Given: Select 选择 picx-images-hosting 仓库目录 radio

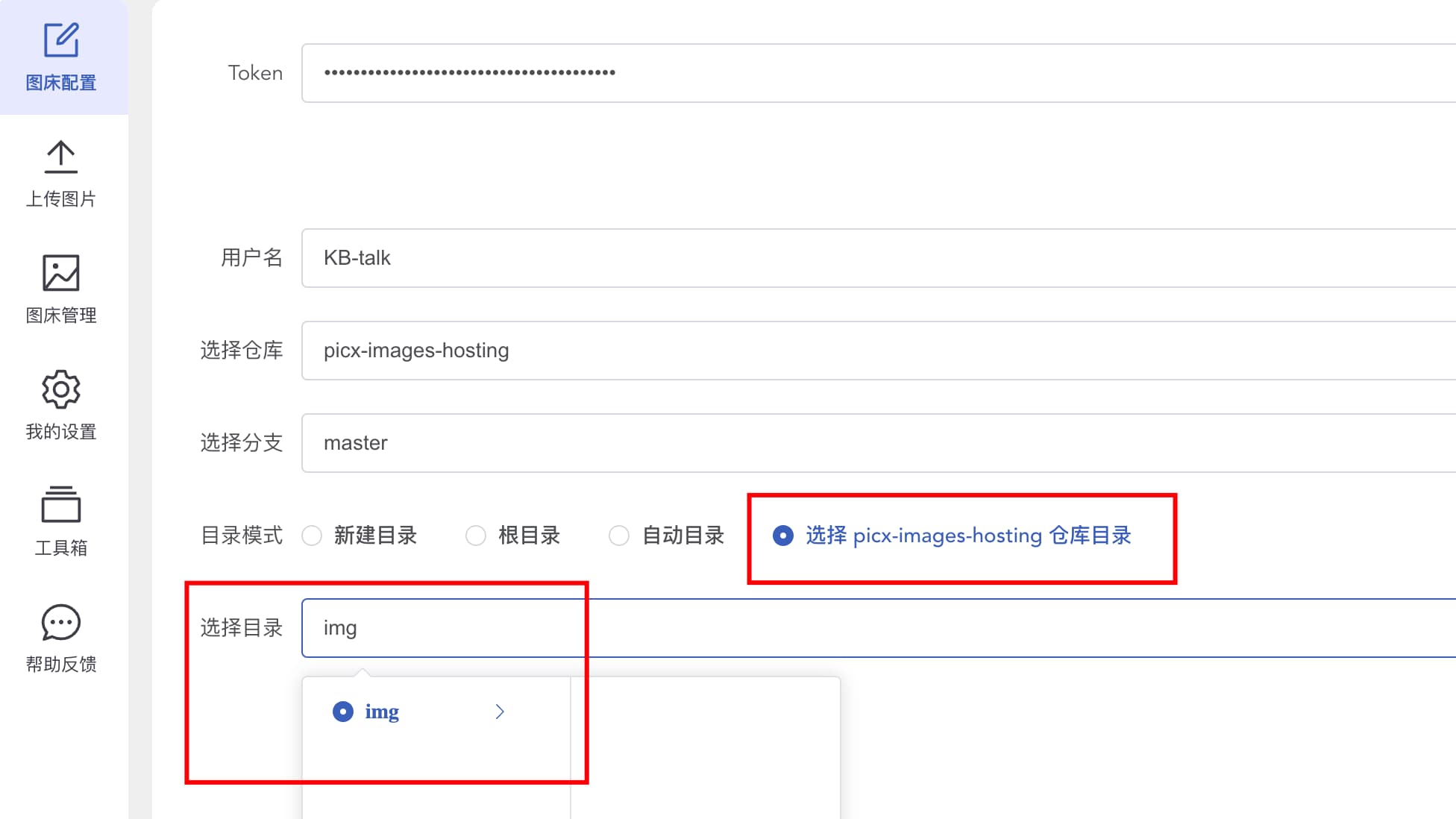Looking at the screenshot, I should pos(783,536).
